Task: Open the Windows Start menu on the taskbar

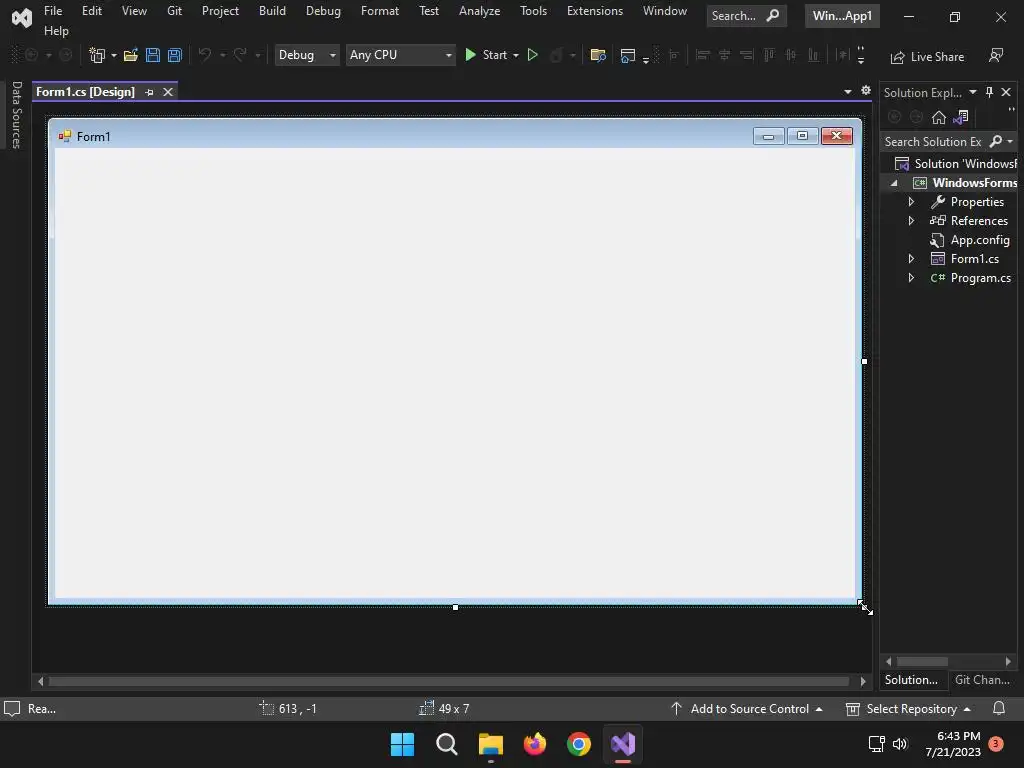Action: click(402, 744)
